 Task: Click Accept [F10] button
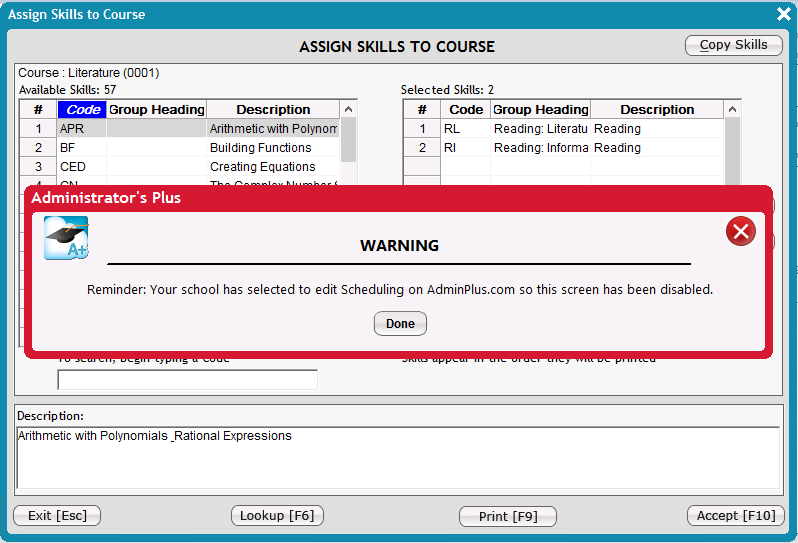(735, 516)
